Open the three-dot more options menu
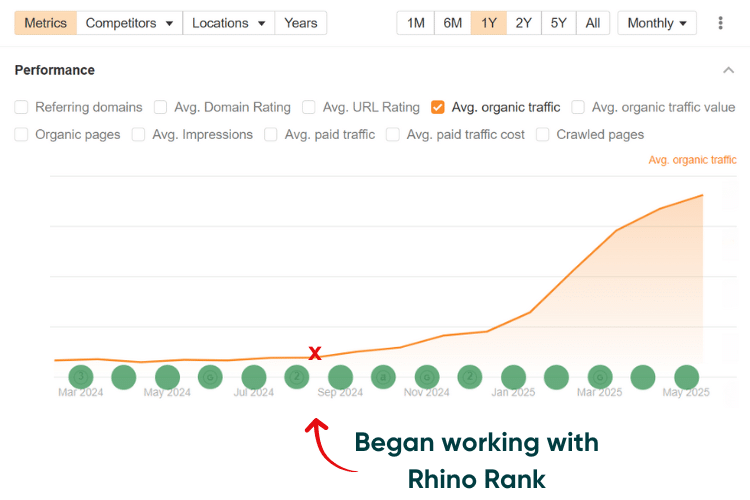The width and height of the screenshot is (750, 500). coord(720,23)
